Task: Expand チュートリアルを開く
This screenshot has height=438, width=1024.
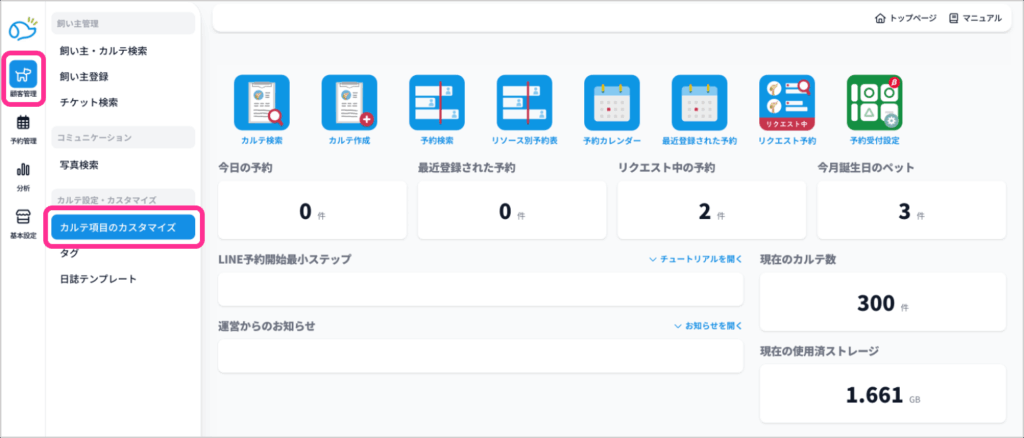Action: pyautogui.click(x=695, y=259)
